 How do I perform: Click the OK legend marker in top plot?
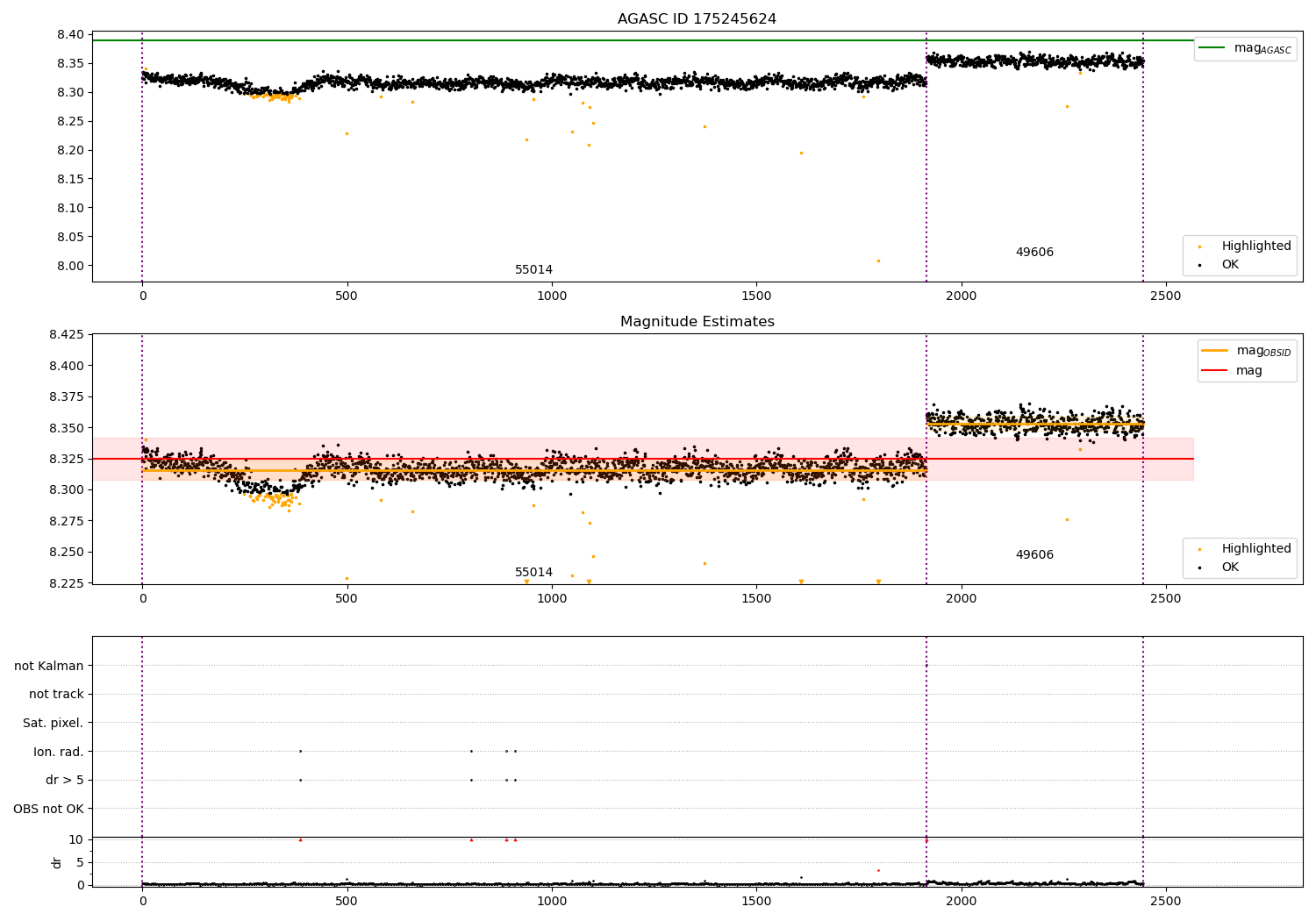(x=1199, y=265)
